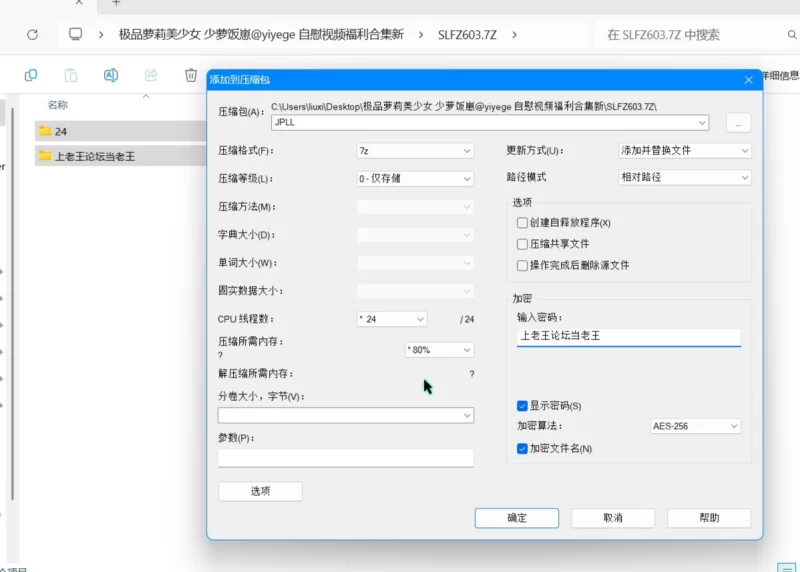
Task: Expand the chevron just before SLFZ603.7Z breadcrumb
Action: click(x=421, y=35)
